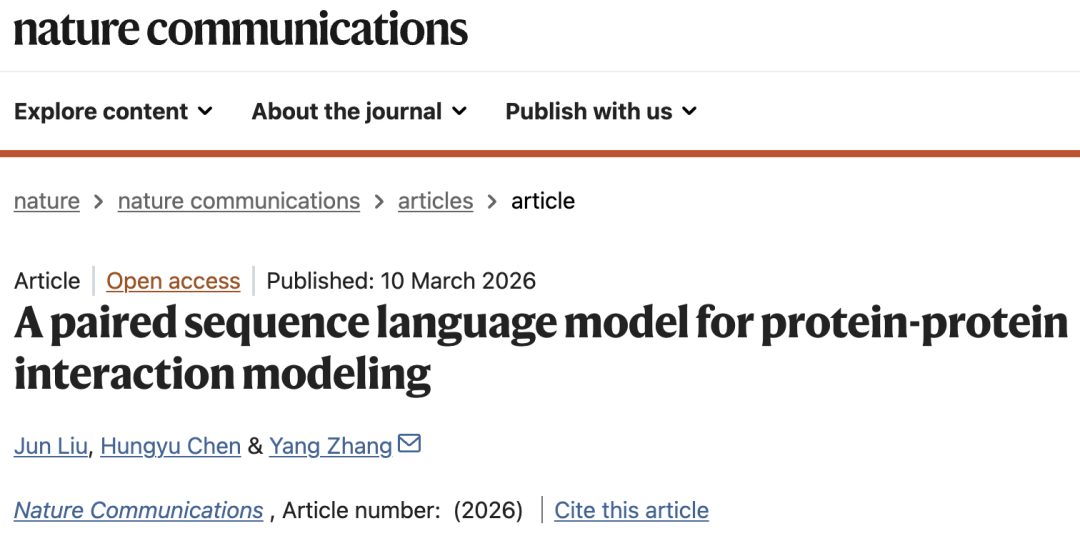Click the paired sequence language model title

(540, 348)
